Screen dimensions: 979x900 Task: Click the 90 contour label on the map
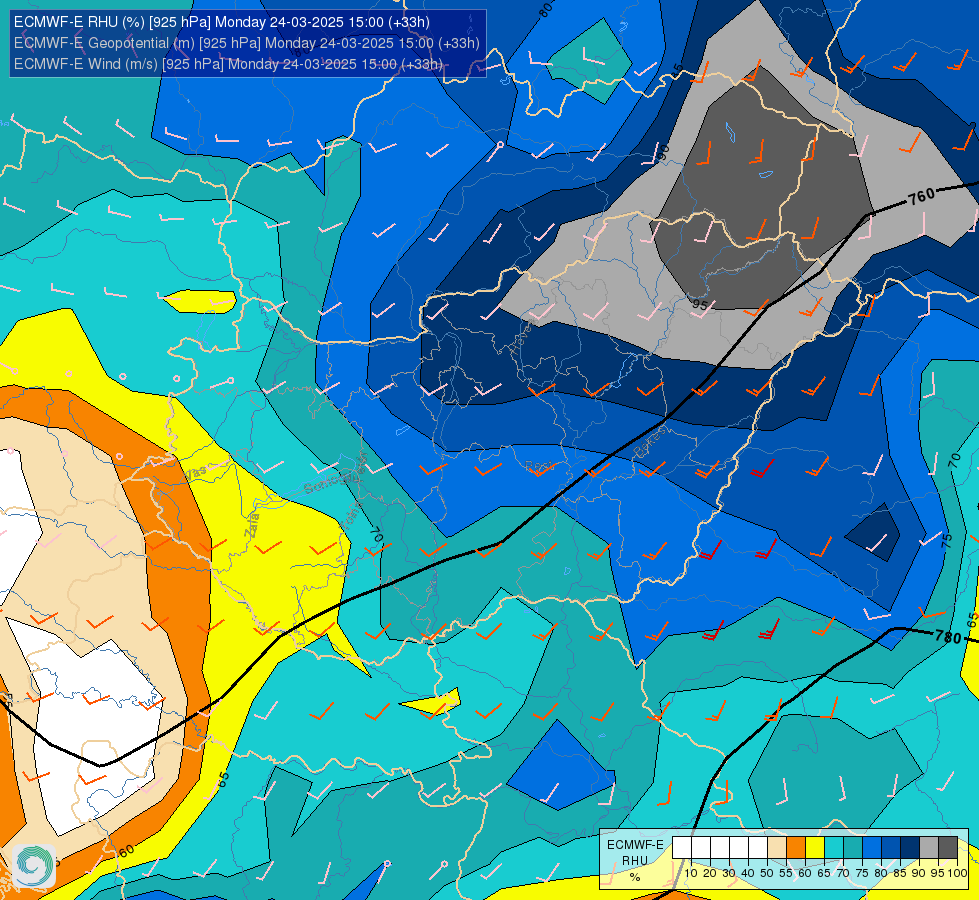pos(664,152)
